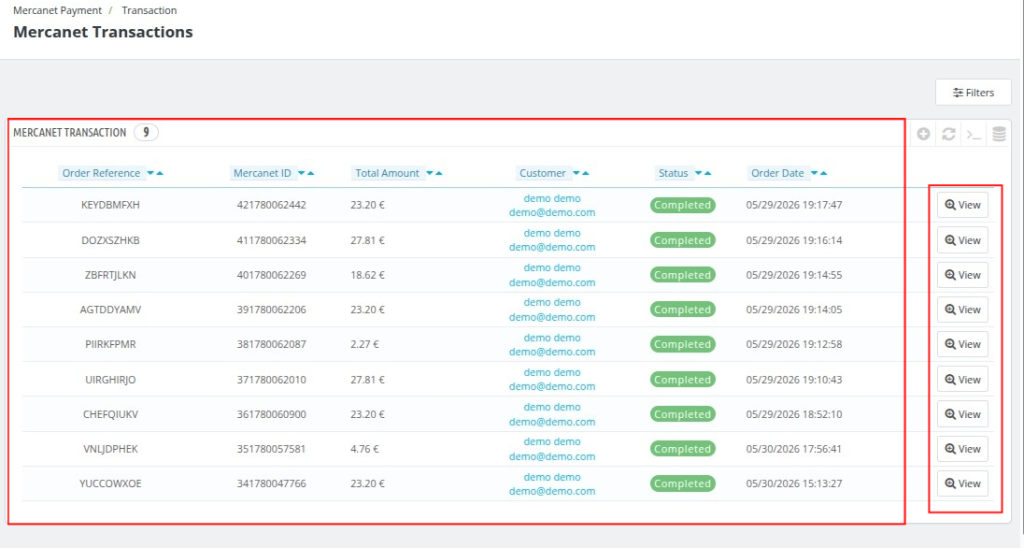Open demo@demo.com email in DOZXSZHKB row
1024x548 pixels.
click(552, 248)
